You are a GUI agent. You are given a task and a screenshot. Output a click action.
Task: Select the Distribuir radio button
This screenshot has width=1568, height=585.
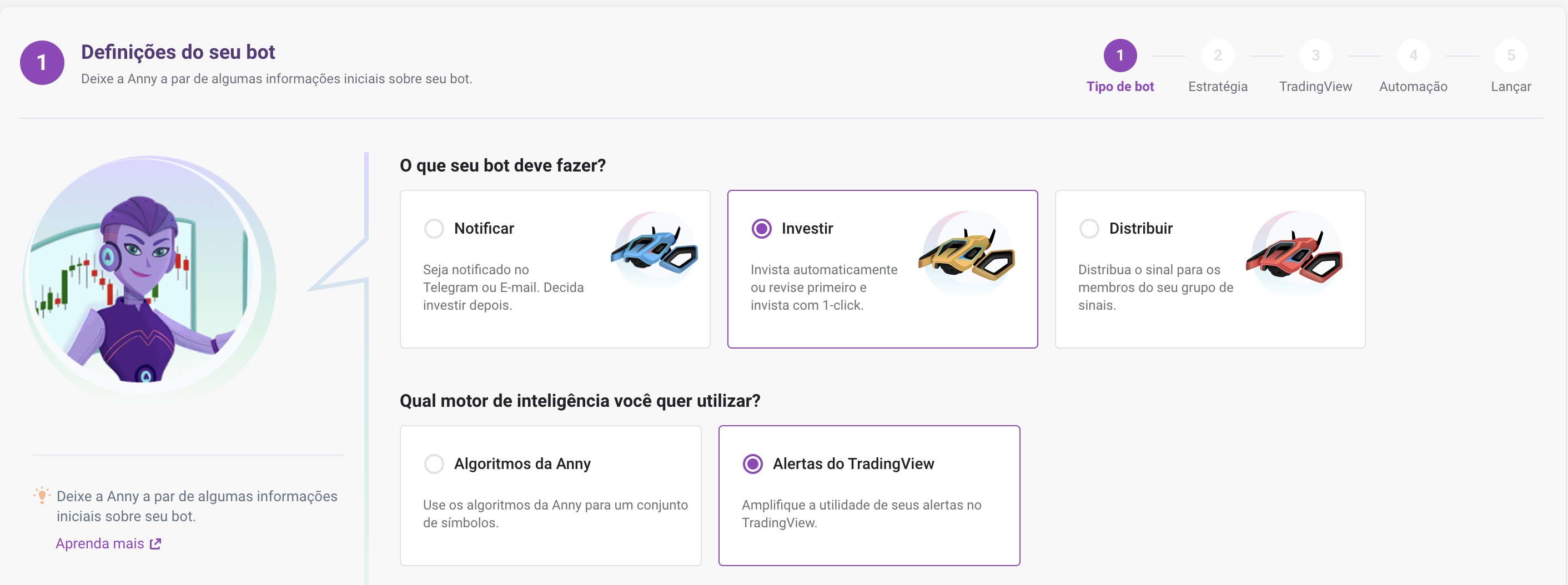pos(1089,229)
